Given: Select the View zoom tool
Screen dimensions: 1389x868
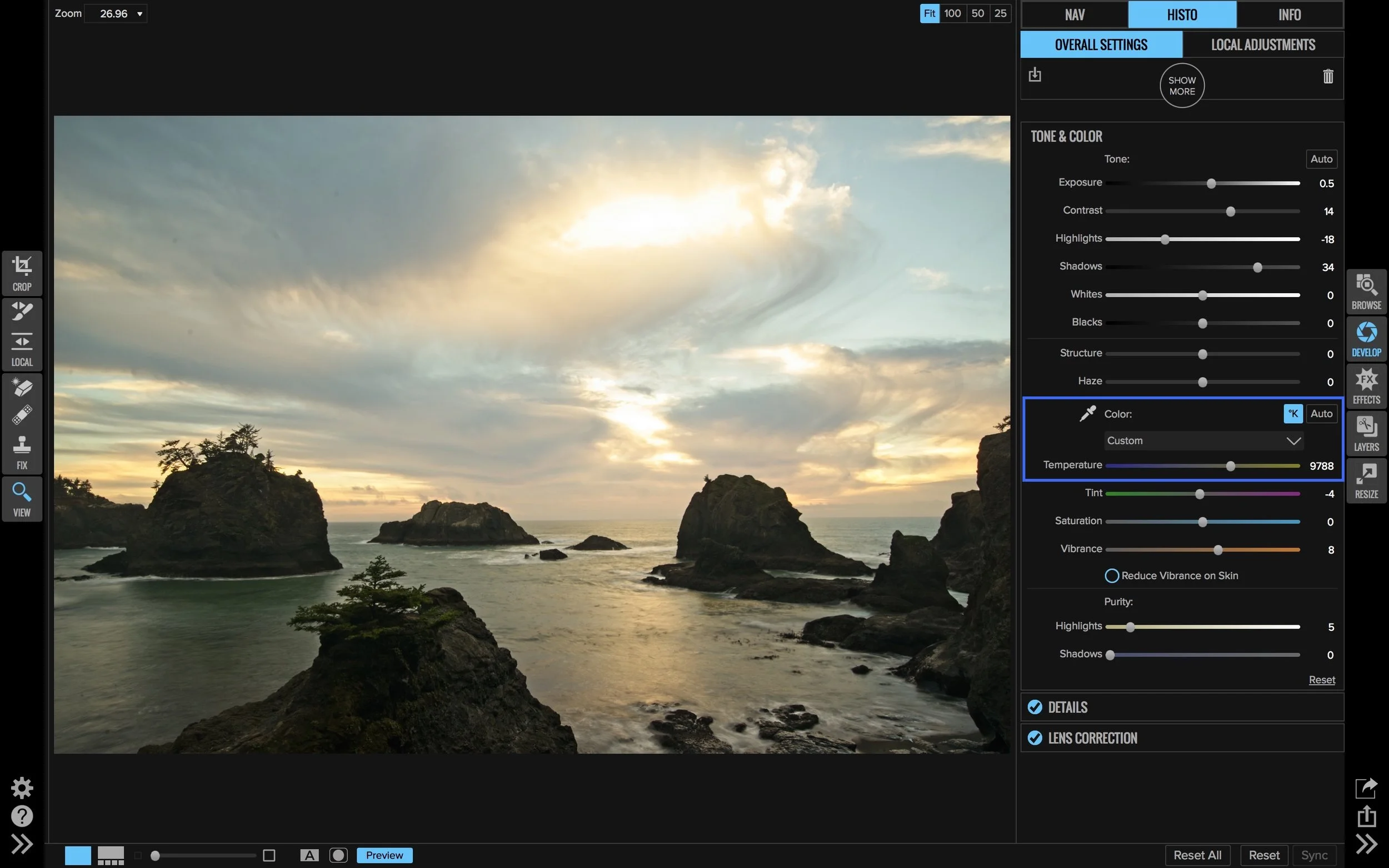Looking at the screenshot, I should click(22, 499).
